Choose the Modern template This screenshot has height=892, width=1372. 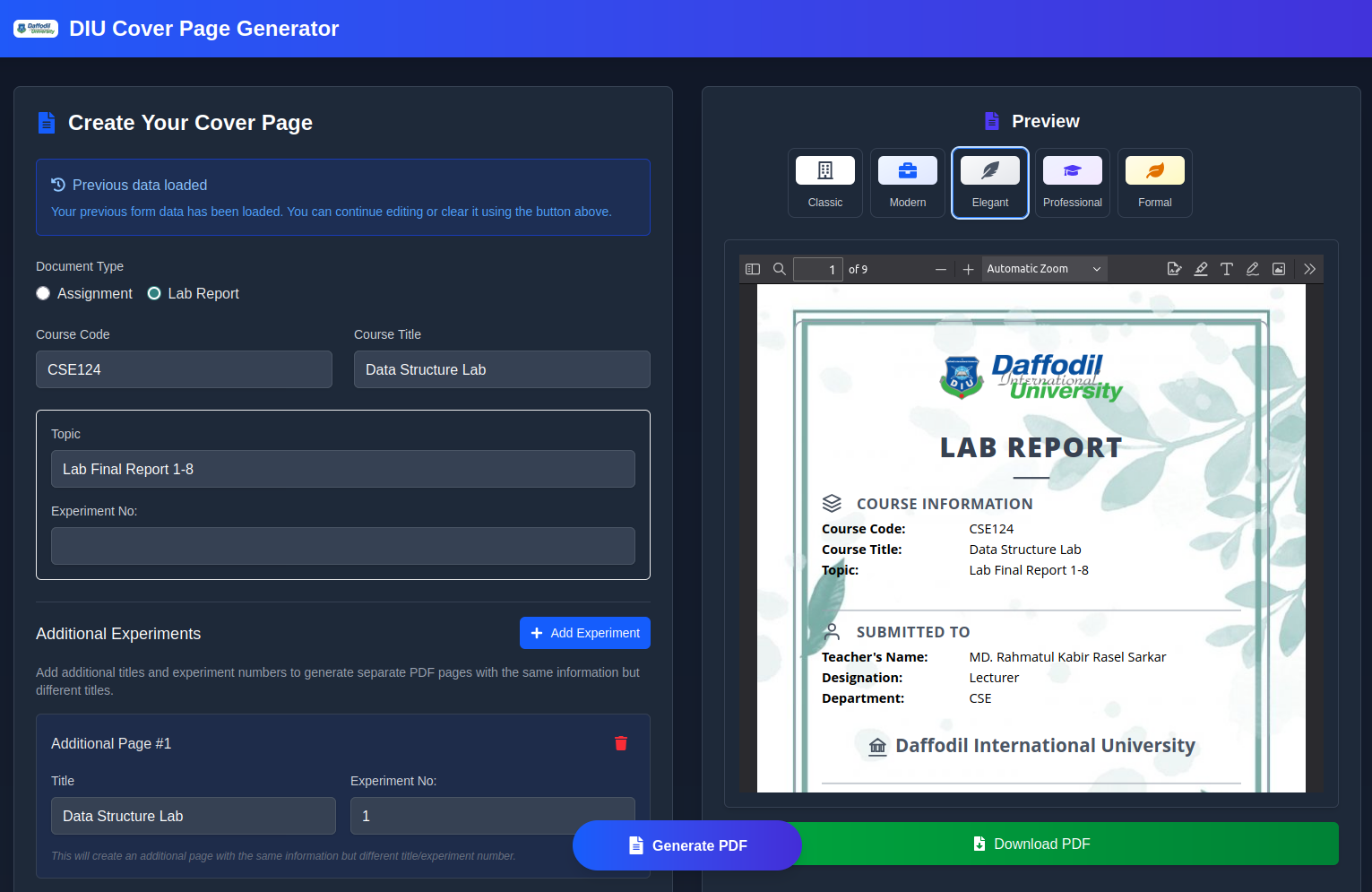[x=908, y=183]
